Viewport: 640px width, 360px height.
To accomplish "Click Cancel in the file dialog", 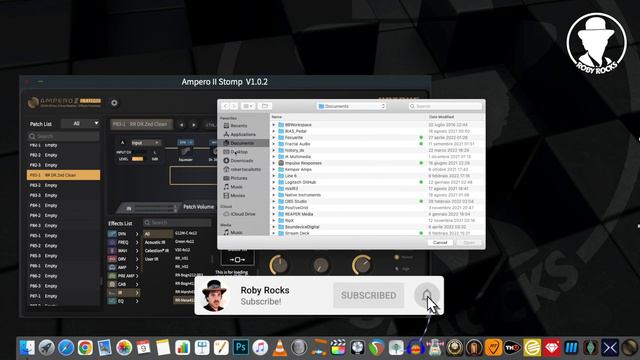I will pos(440,242).
